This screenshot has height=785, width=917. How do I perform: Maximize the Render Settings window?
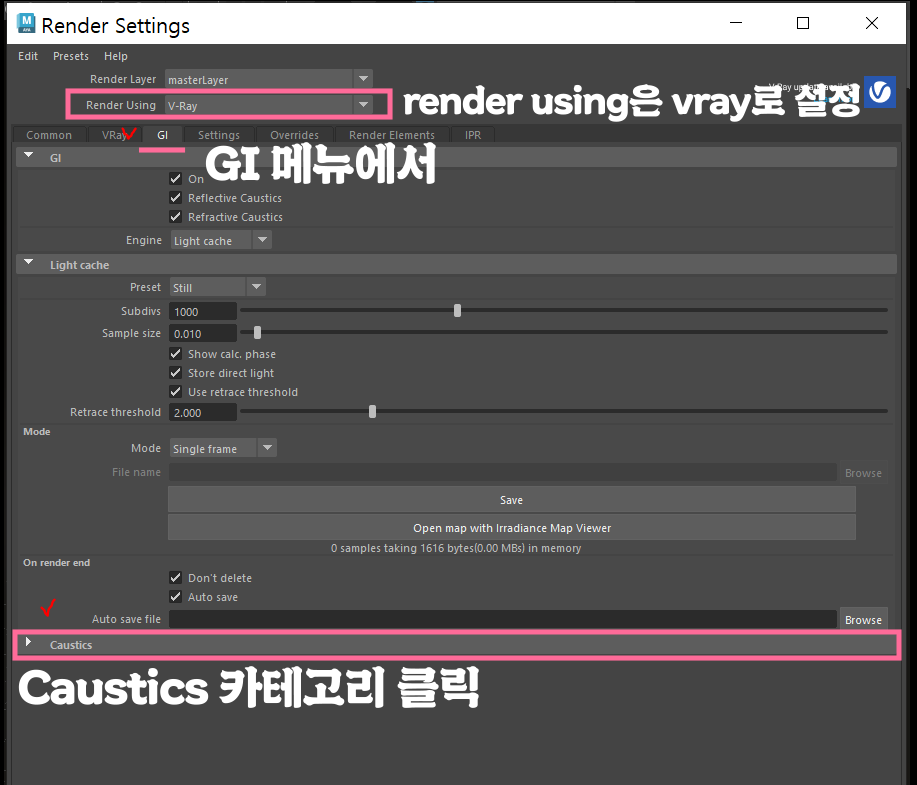tap(803, 23)
